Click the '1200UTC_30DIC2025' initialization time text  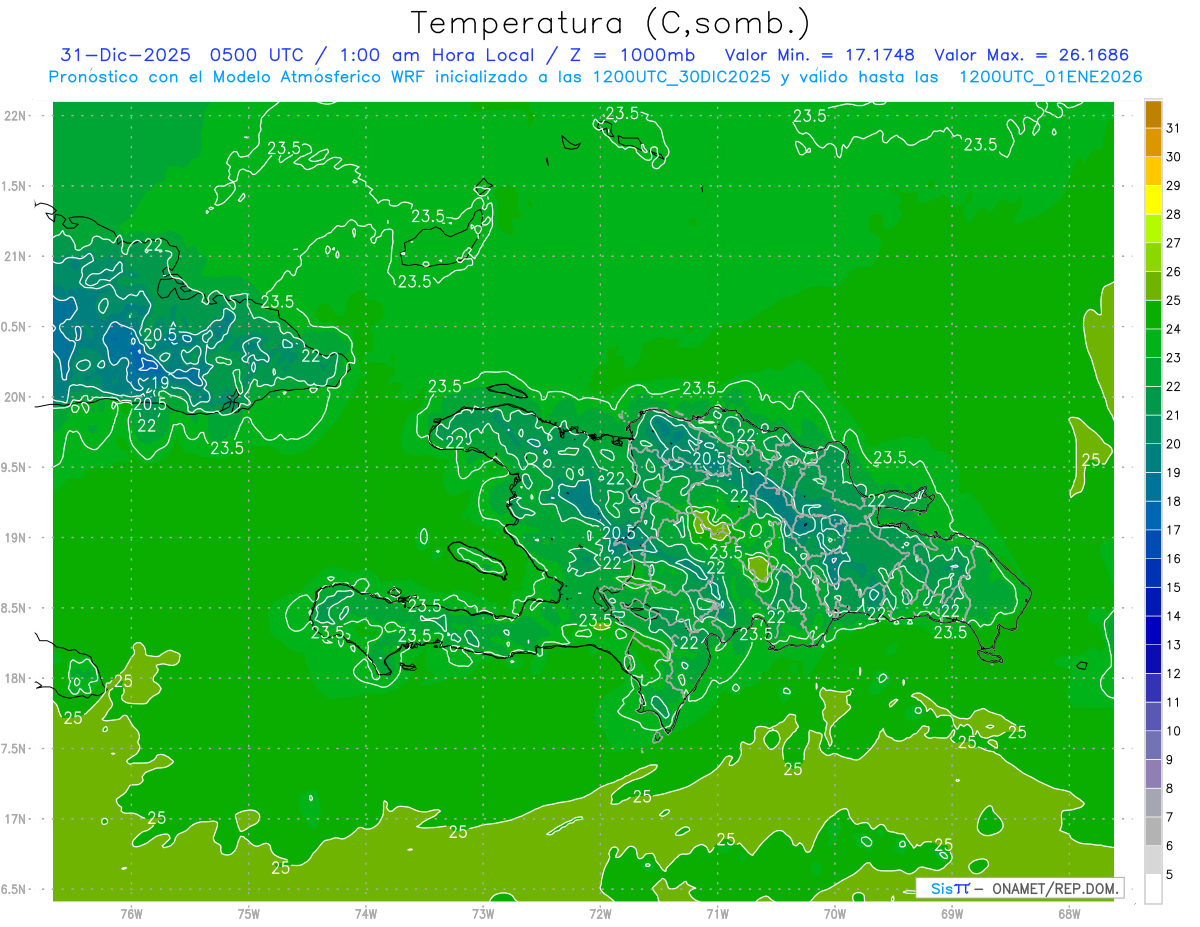tap(684, 77)
